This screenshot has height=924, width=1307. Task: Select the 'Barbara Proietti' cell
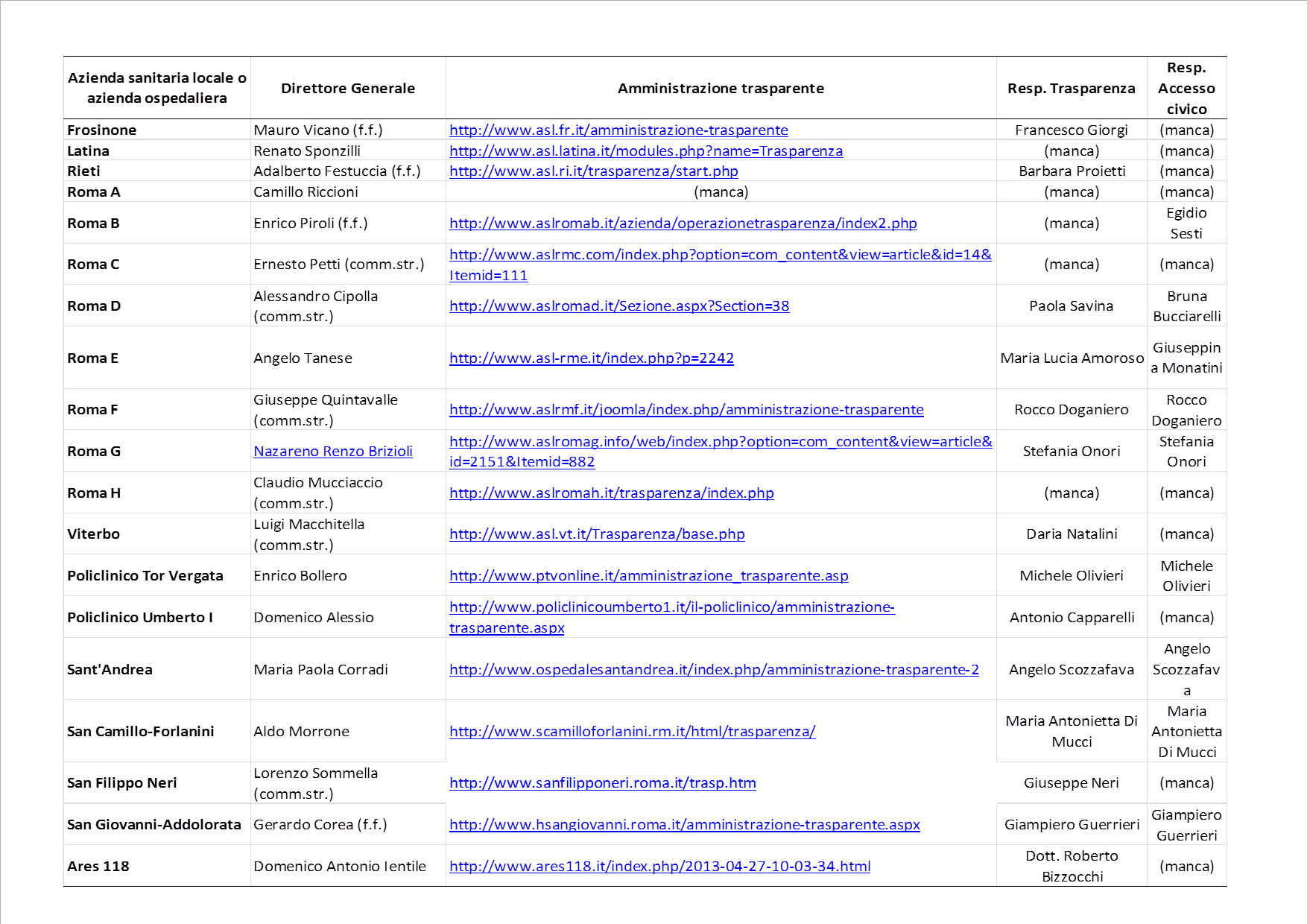(x=1072, y=171)
